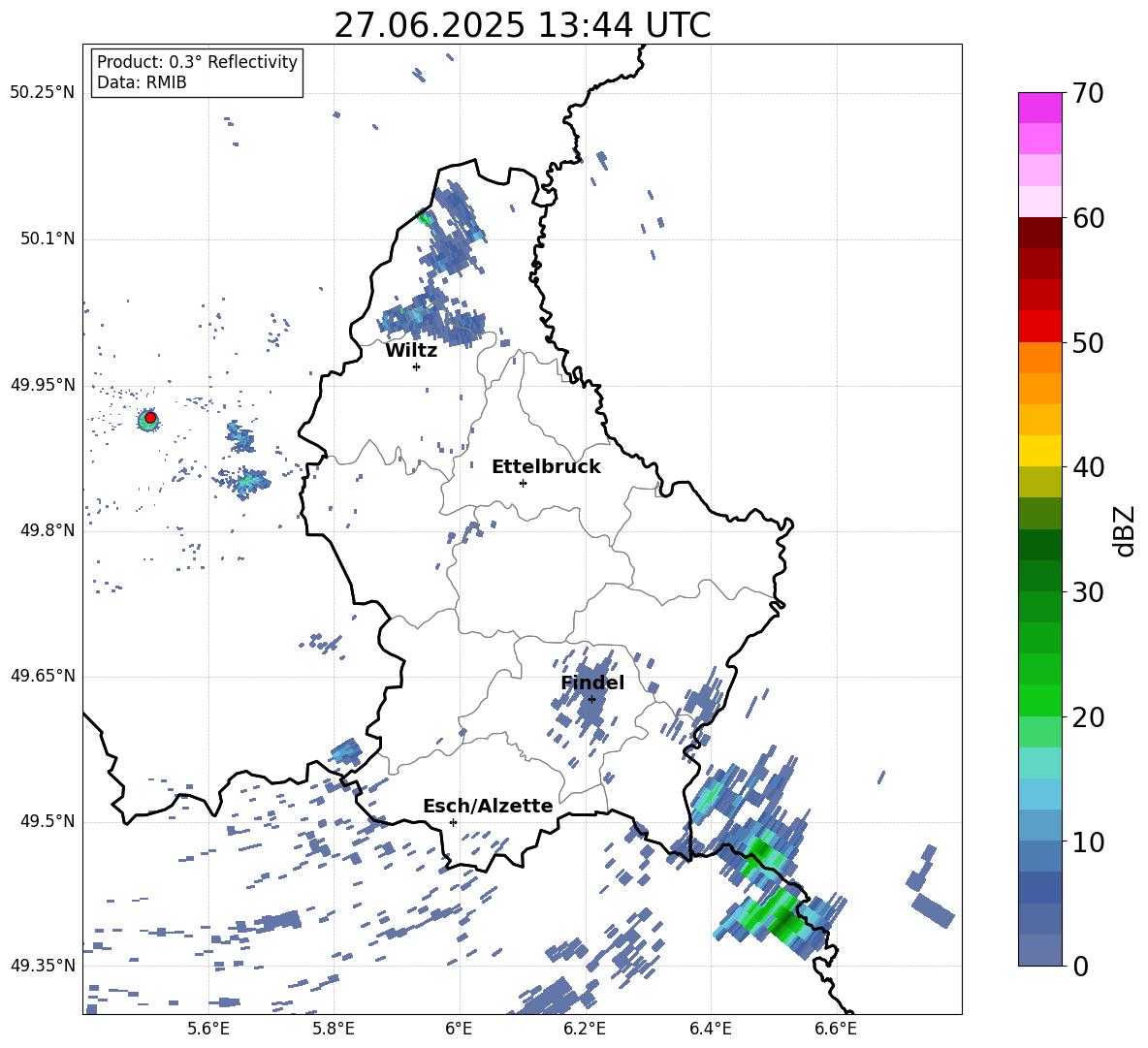1148x1048 pixels.
Task: Click the 60 value on colorbar
Action: coord(1088,218)
